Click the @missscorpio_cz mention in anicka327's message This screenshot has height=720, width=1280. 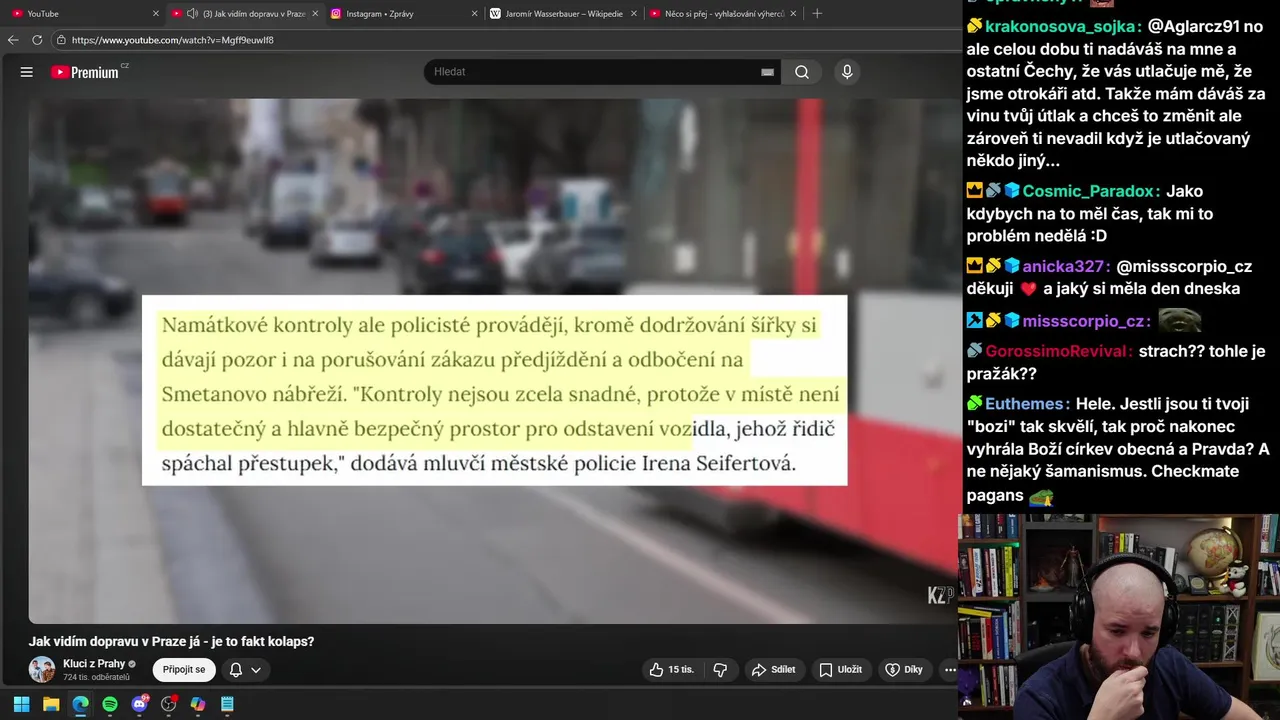tap(1184, 266)
